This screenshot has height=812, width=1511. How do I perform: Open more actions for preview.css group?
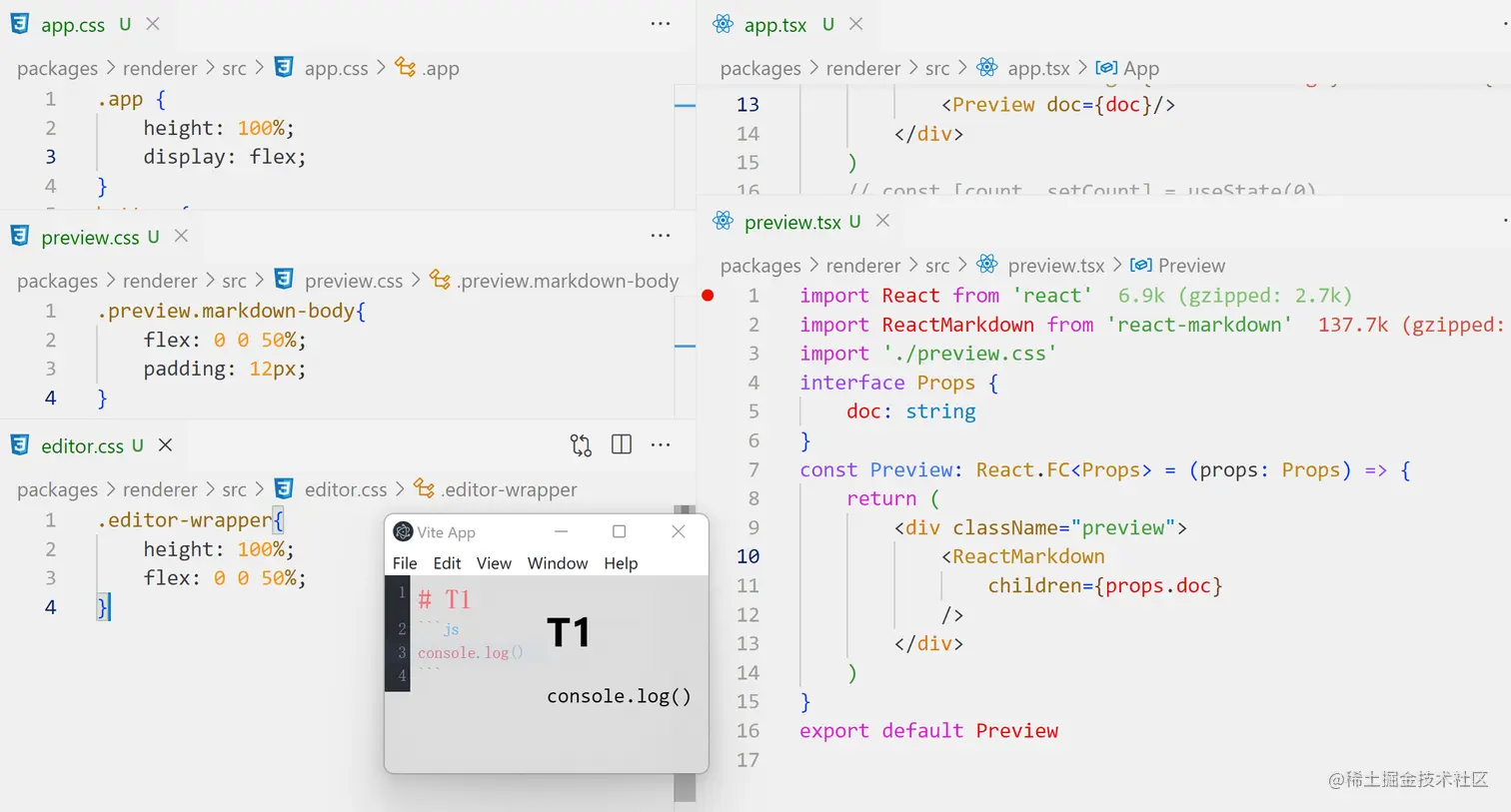pyautogui.click(x=661, y=236)
